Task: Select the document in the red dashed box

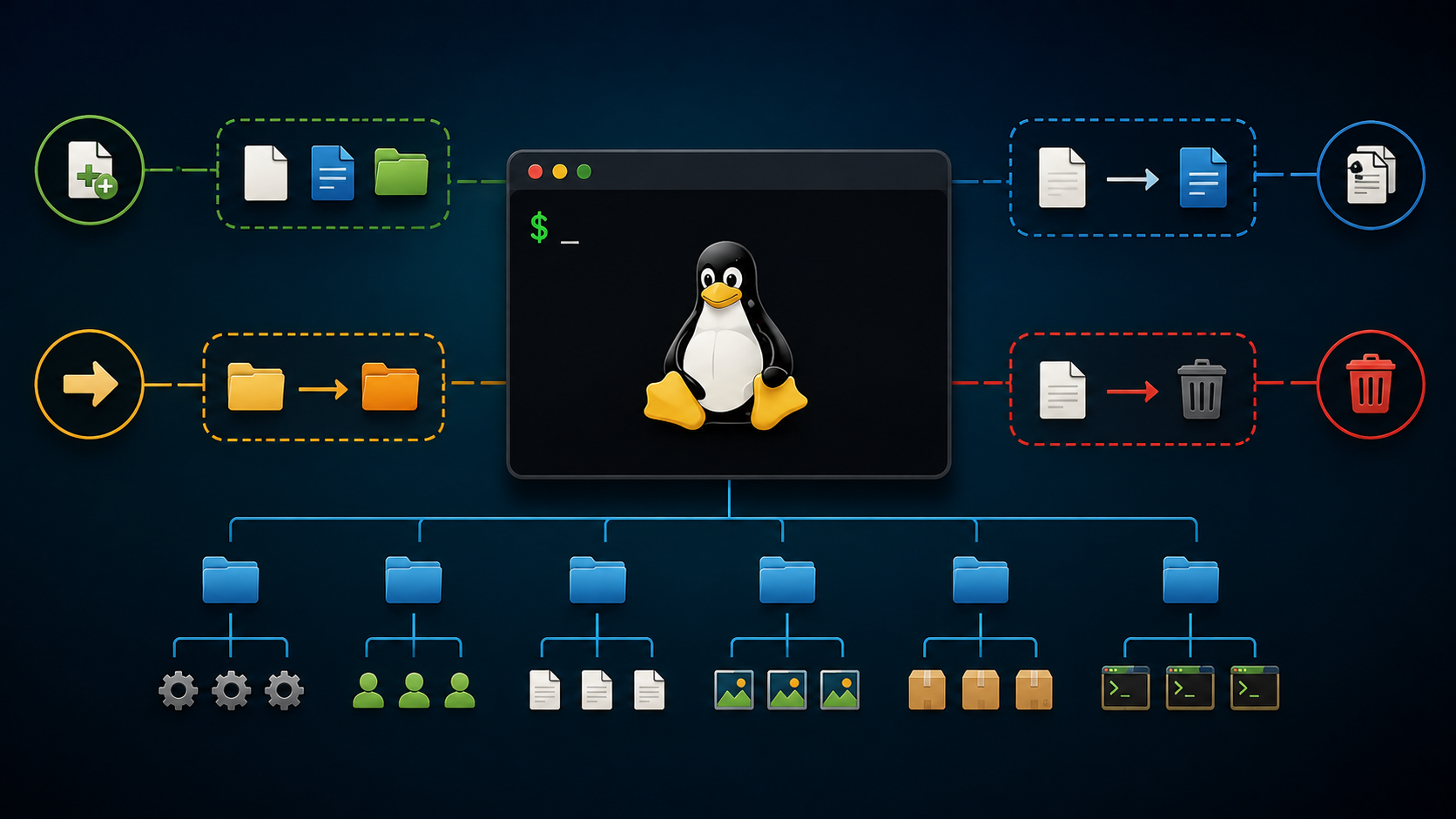Action: (1062, 390)
